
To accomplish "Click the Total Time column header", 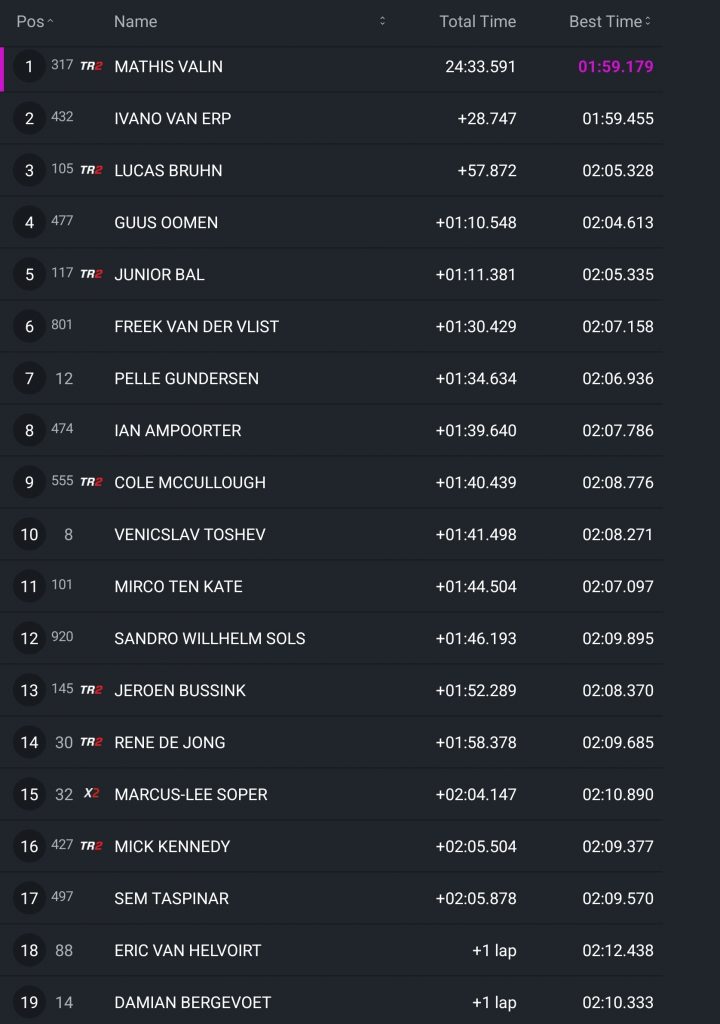I will point(477,21).
